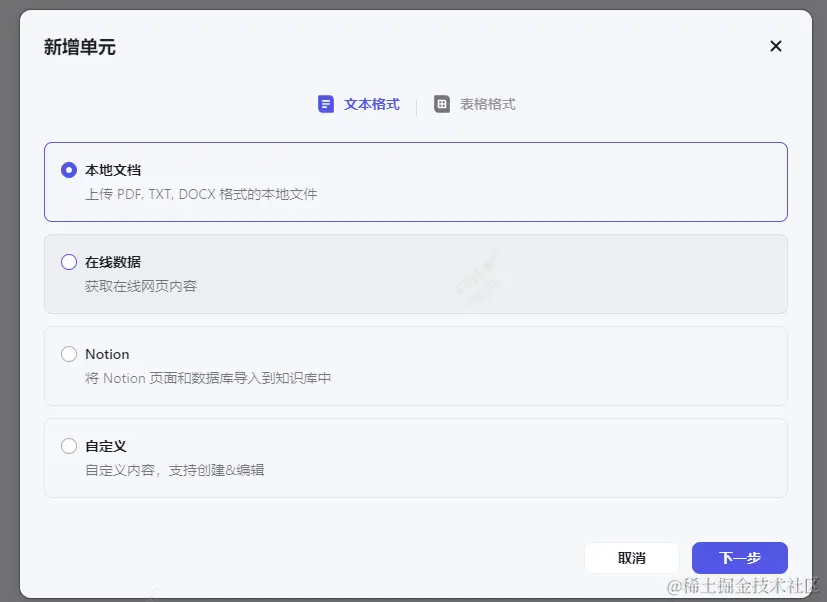This screenshot has height=602, width=827.
Task: Select the Notion radio button
Action: 68,354
